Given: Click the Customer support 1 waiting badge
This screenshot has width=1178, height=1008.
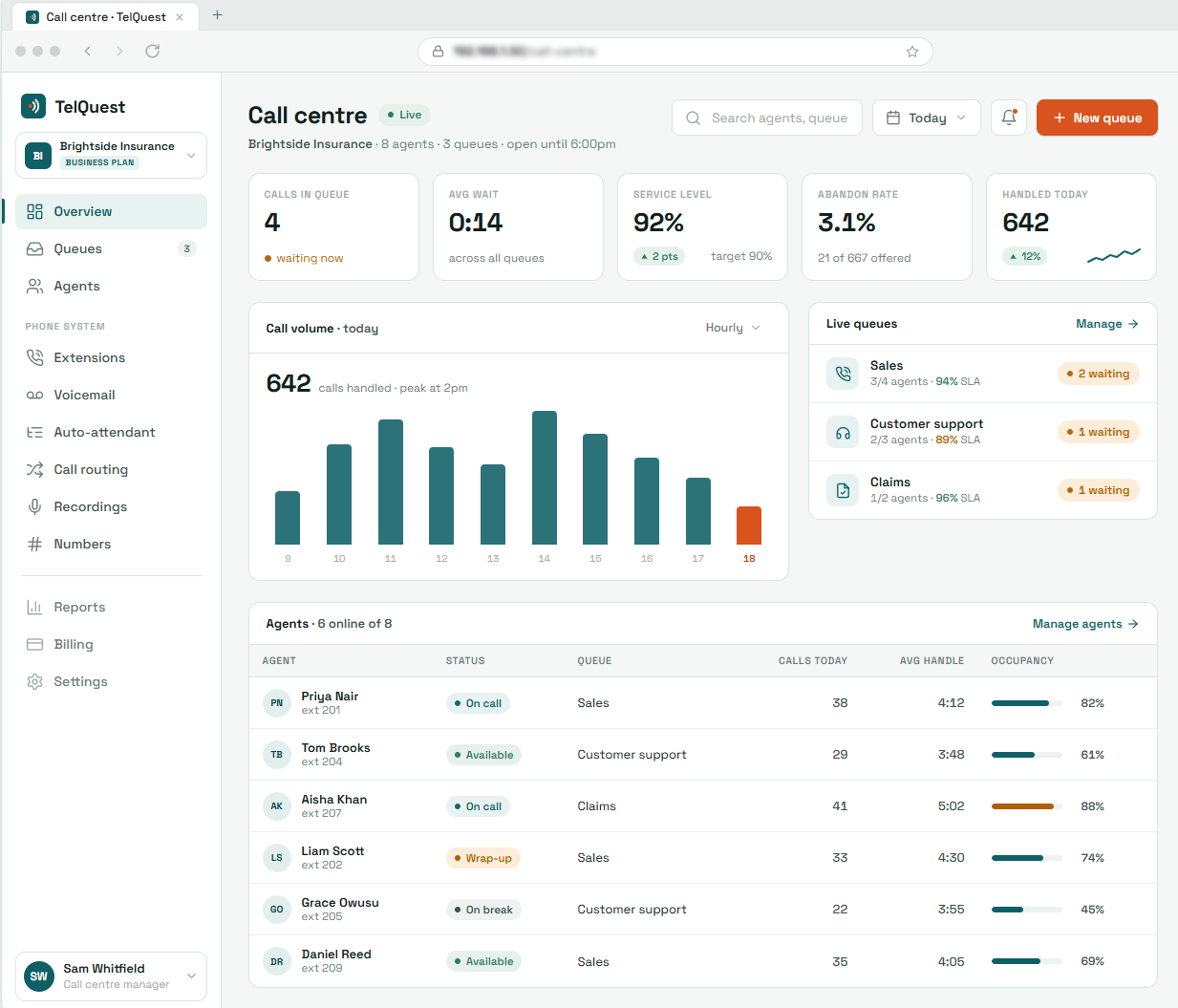Looking at the screenshot, I should click(x=1099, y=432).
